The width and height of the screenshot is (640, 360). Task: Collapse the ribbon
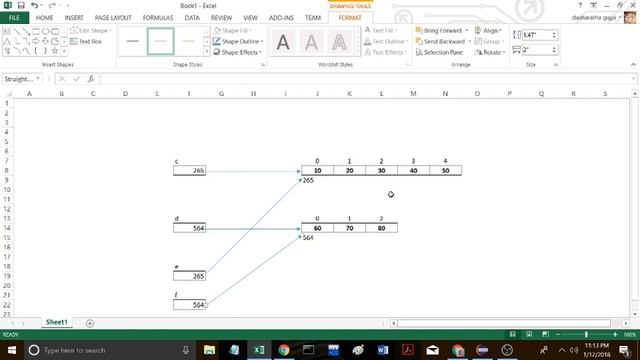[633, 64]
